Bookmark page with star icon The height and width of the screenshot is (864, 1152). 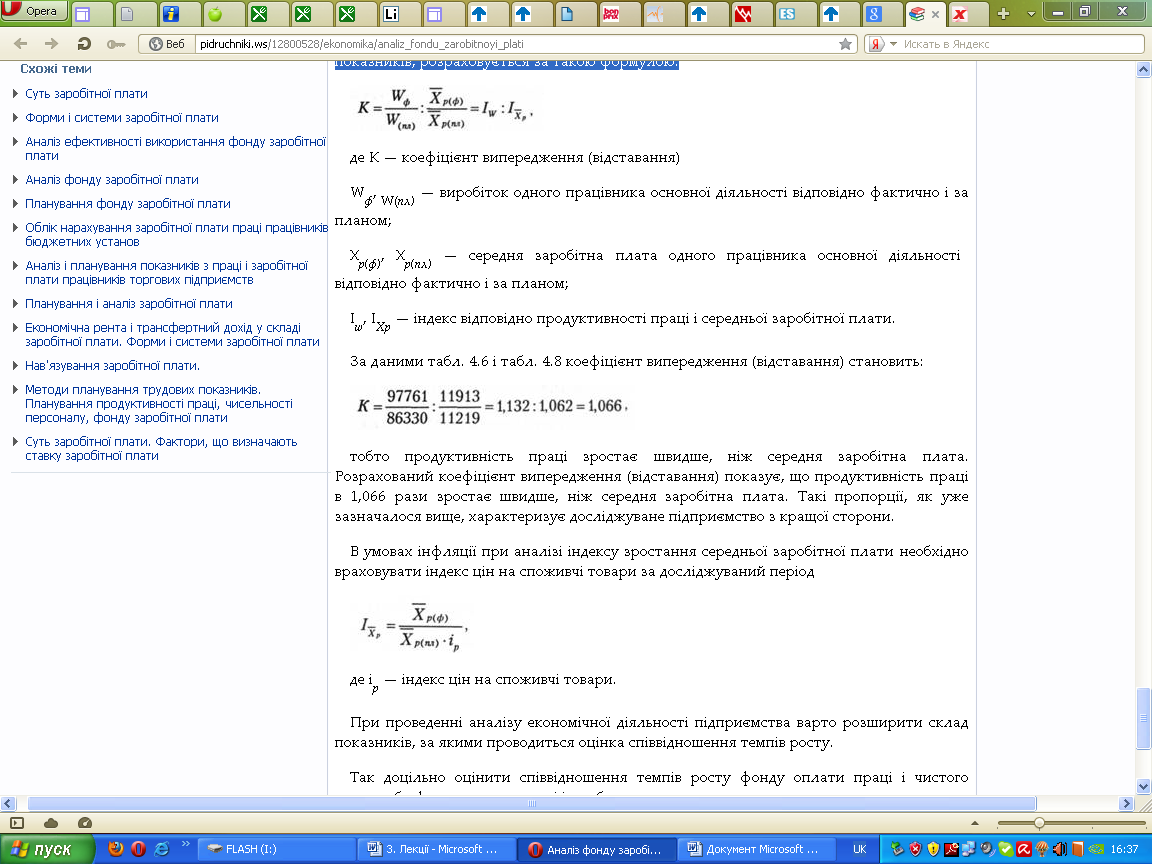click(x=845, y=44)
